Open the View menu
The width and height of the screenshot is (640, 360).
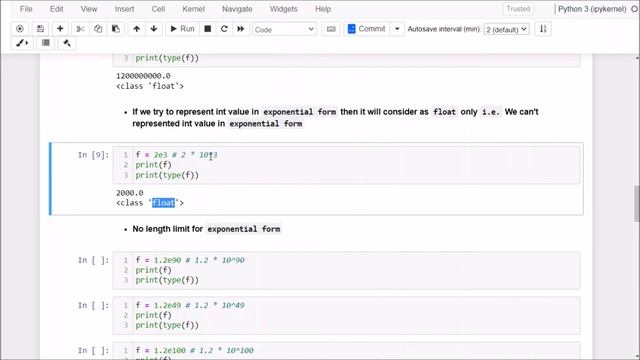coord(89,9)
